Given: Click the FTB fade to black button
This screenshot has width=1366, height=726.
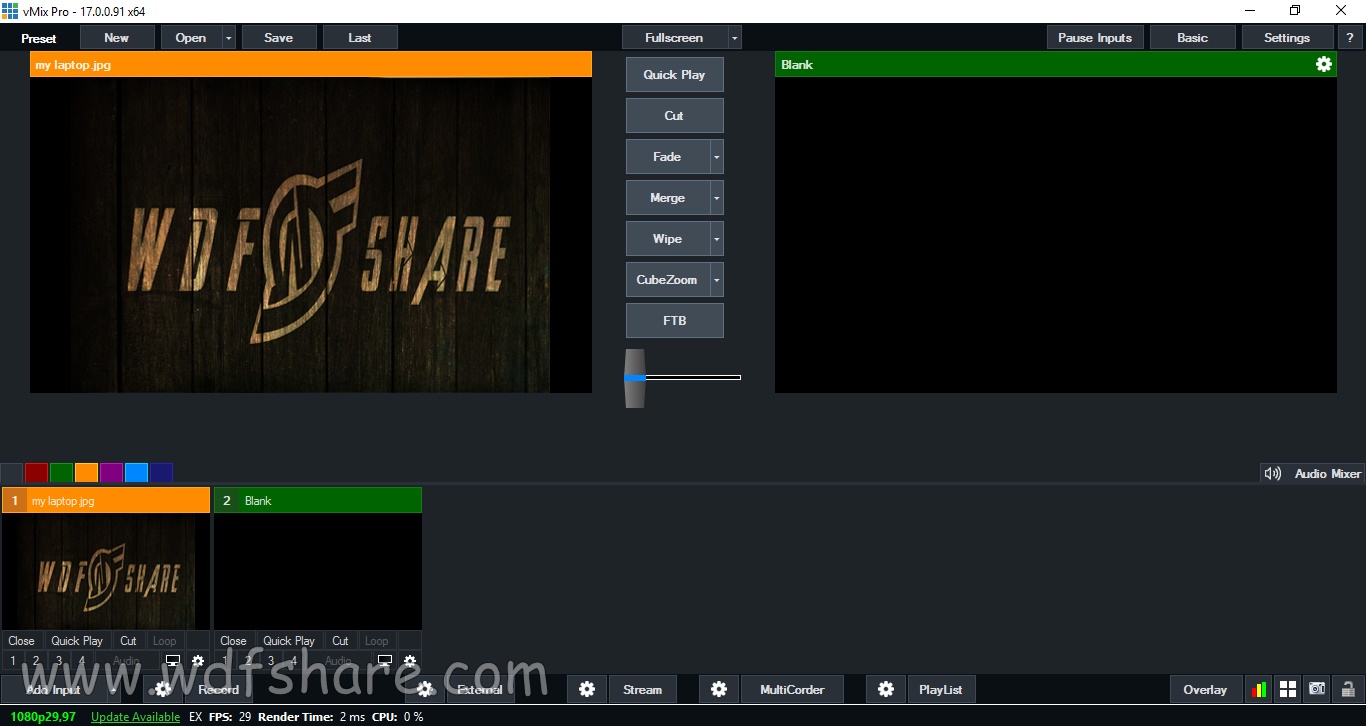Looking at the screenshot, I should pyautogui.click(x=675, y=321).
